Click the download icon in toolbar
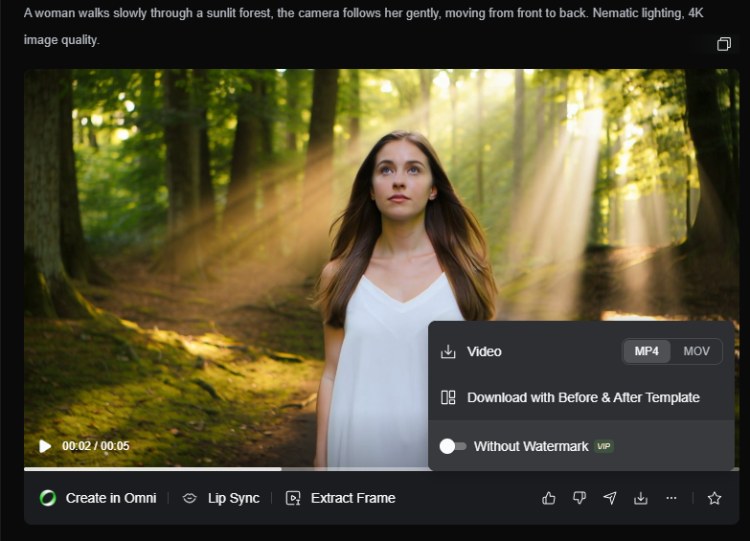The width and height of the screenshot is (750, 541). tap(641, 498)
